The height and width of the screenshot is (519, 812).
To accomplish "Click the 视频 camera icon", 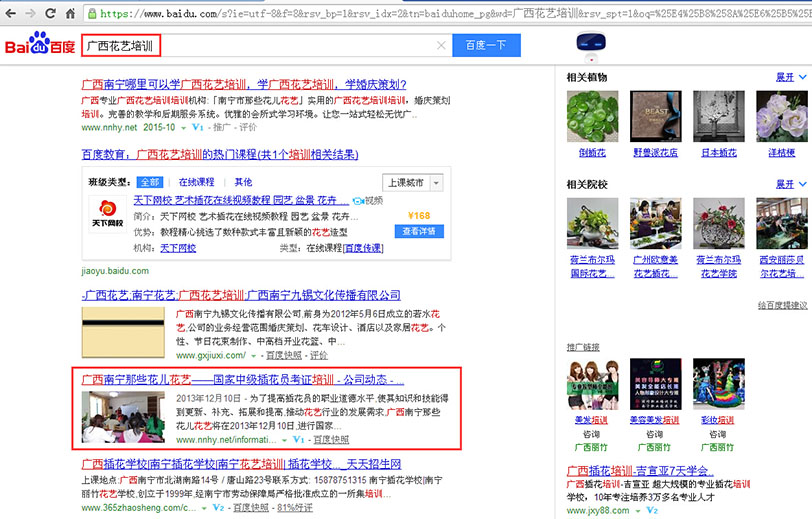I will point(358,200).
